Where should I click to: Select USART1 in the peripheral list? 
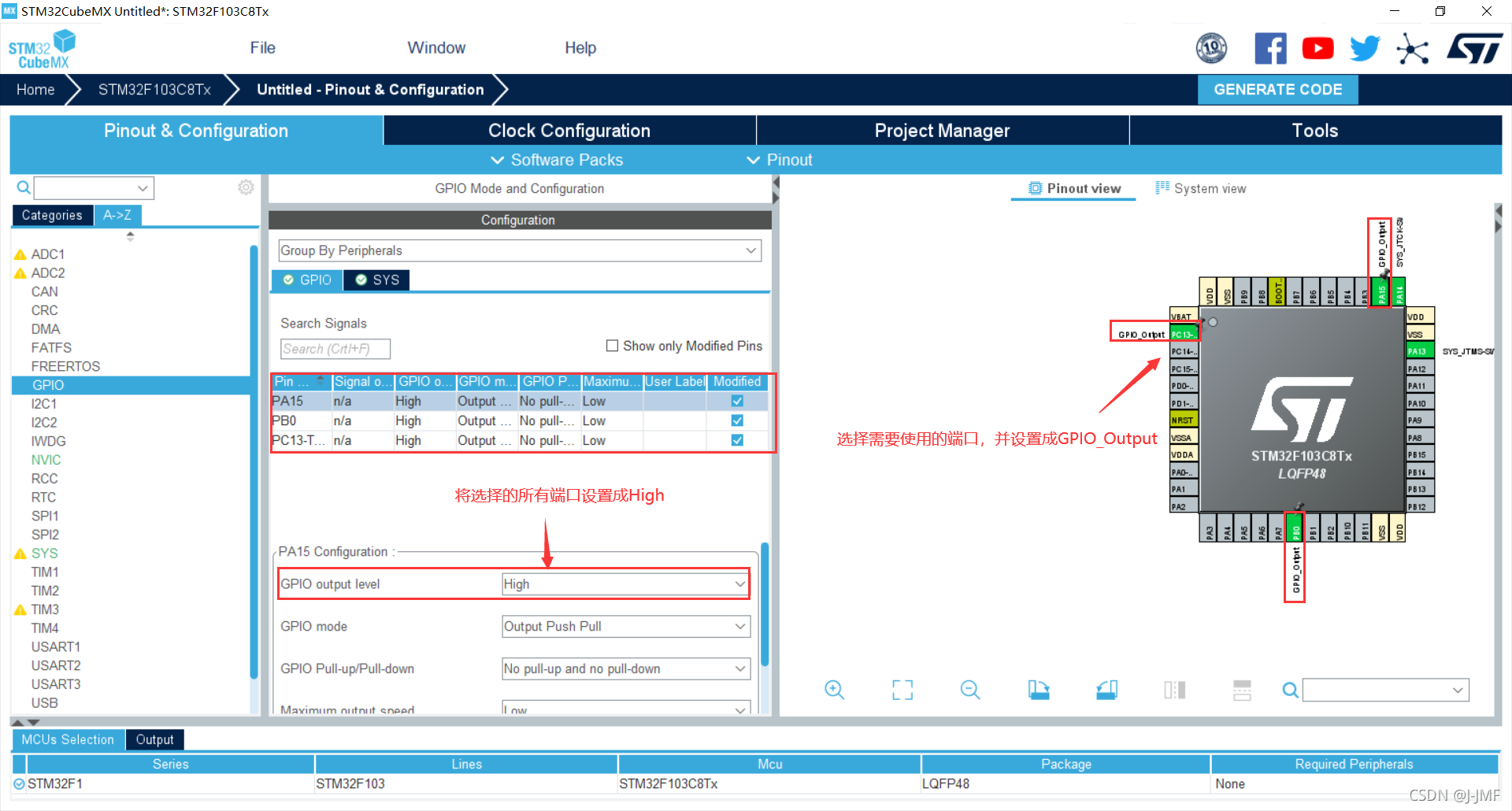(x=56, y=647)
